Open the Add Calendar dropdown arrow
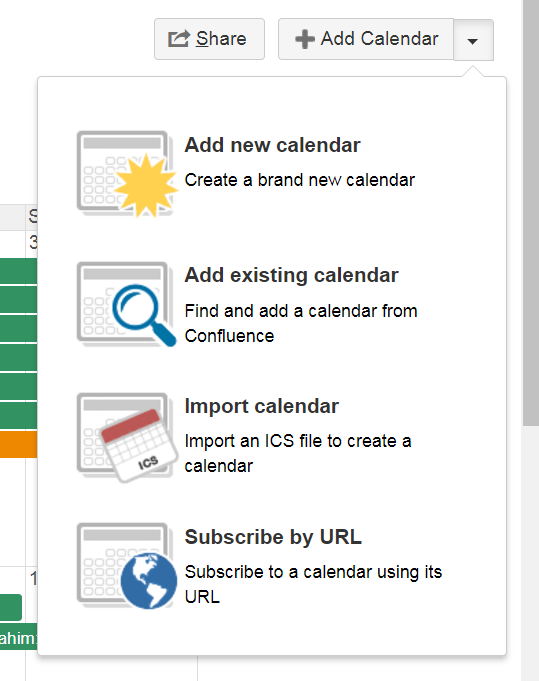The image size is (539, 681). click(473, 40)
